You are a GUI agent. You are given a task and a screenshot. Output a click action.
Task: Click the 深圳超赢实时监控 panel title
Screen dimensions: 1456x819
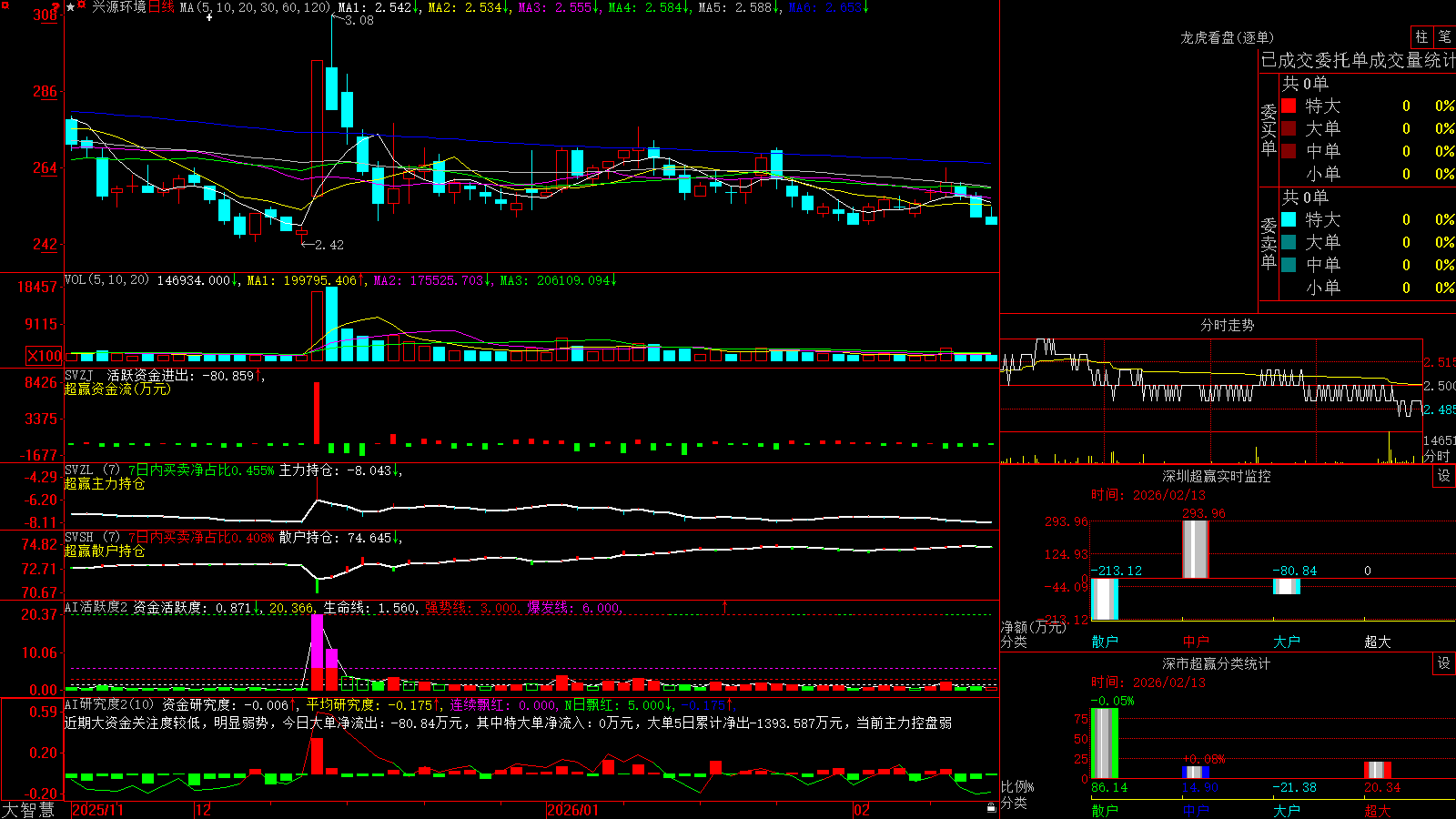coord(1217,476)
